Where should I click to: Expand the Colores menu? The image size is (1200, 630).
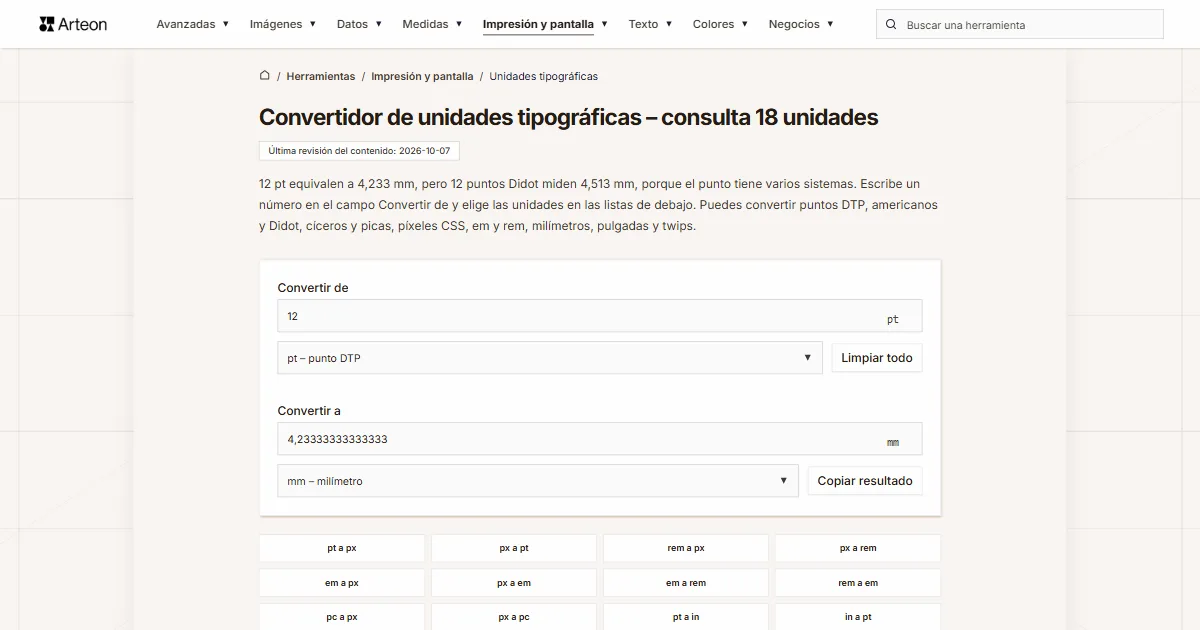coord(721,24)
